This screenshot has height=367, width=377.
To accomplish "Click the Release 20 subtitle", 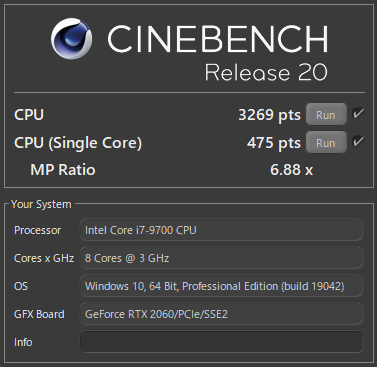I will click(x=266, y=72).
